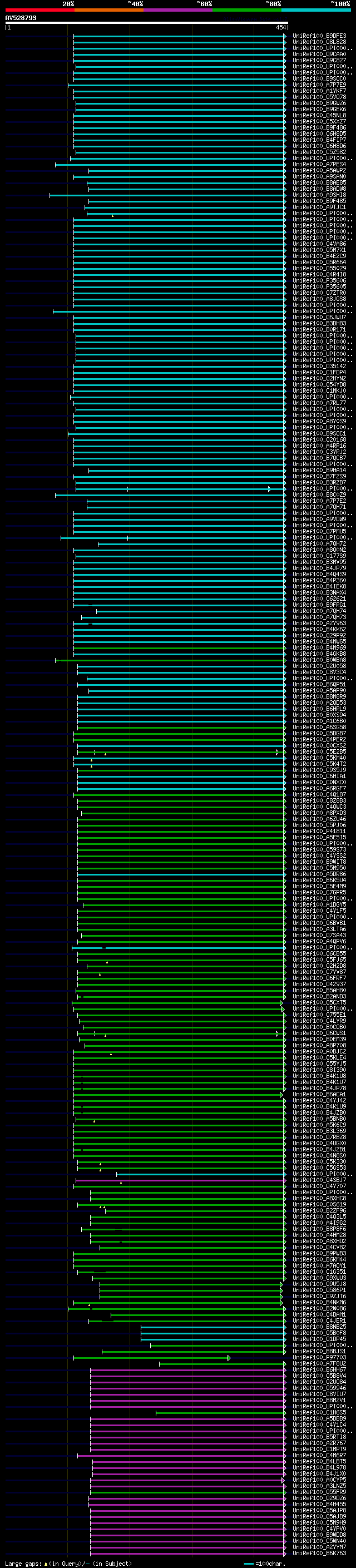The height and width of the screenshot is (1568, 356).
Task: Select hit UniRef100_Q7PMU5
Action: click(319, 531)
